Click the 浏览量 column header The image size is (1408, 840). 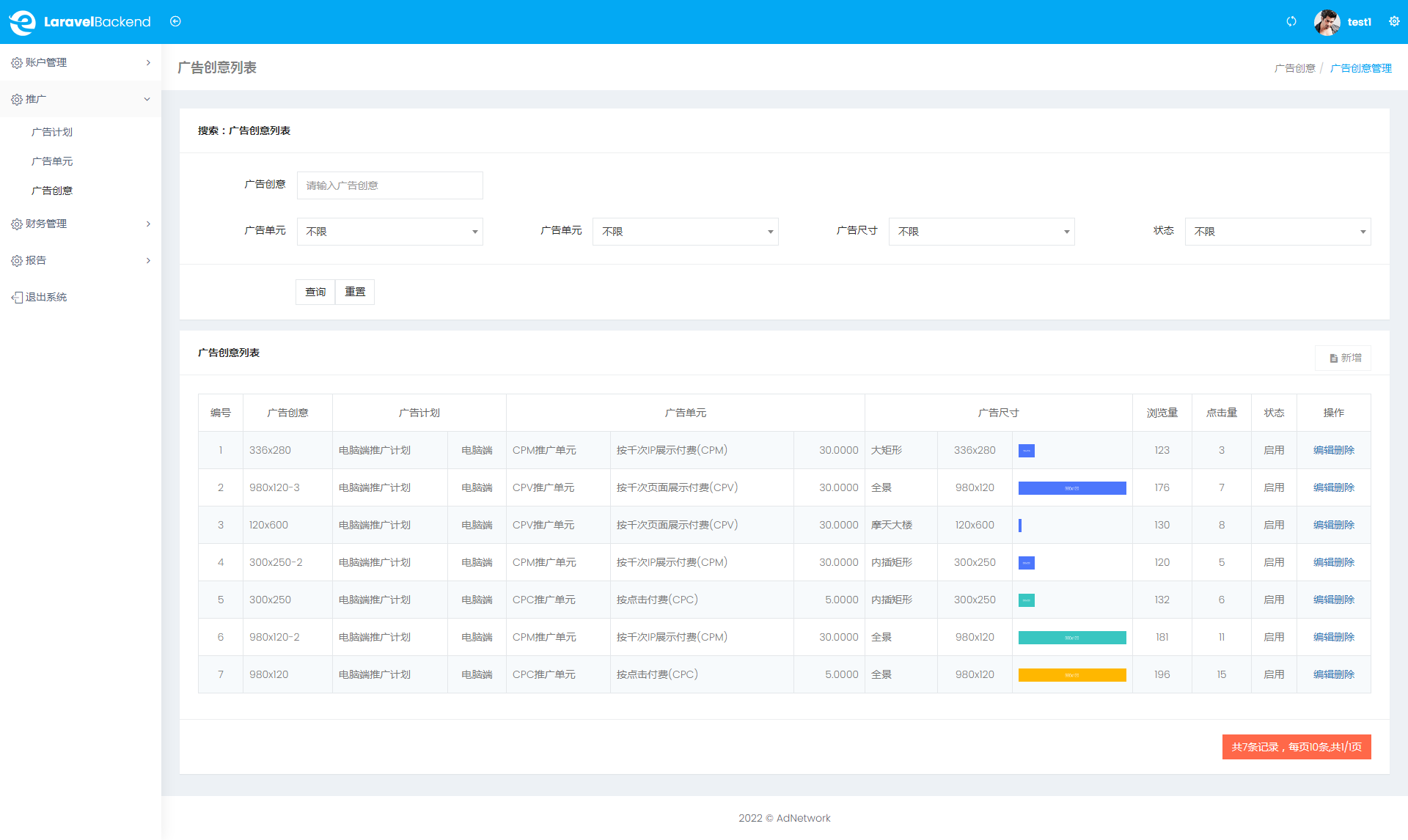tap(1162, 413)
